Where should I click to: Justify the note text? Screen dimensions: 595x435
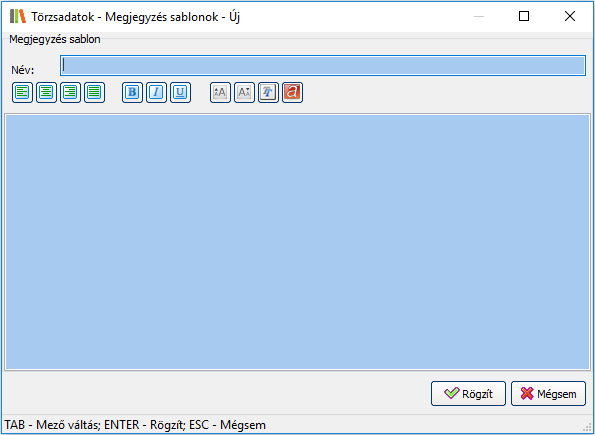pos(94,93)
